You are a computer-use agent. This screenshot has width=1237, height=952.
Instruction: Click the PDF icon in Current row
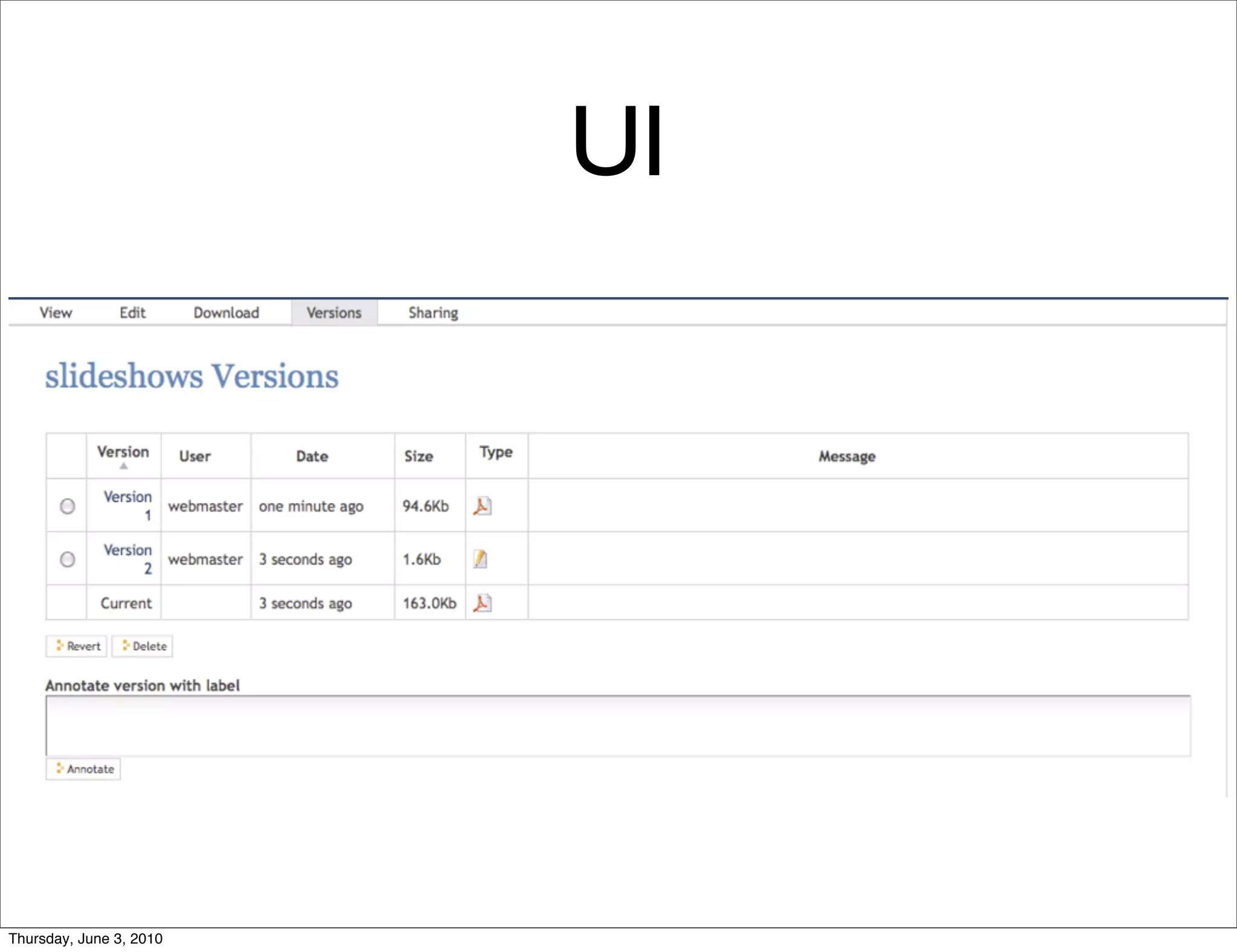(482, 603)
